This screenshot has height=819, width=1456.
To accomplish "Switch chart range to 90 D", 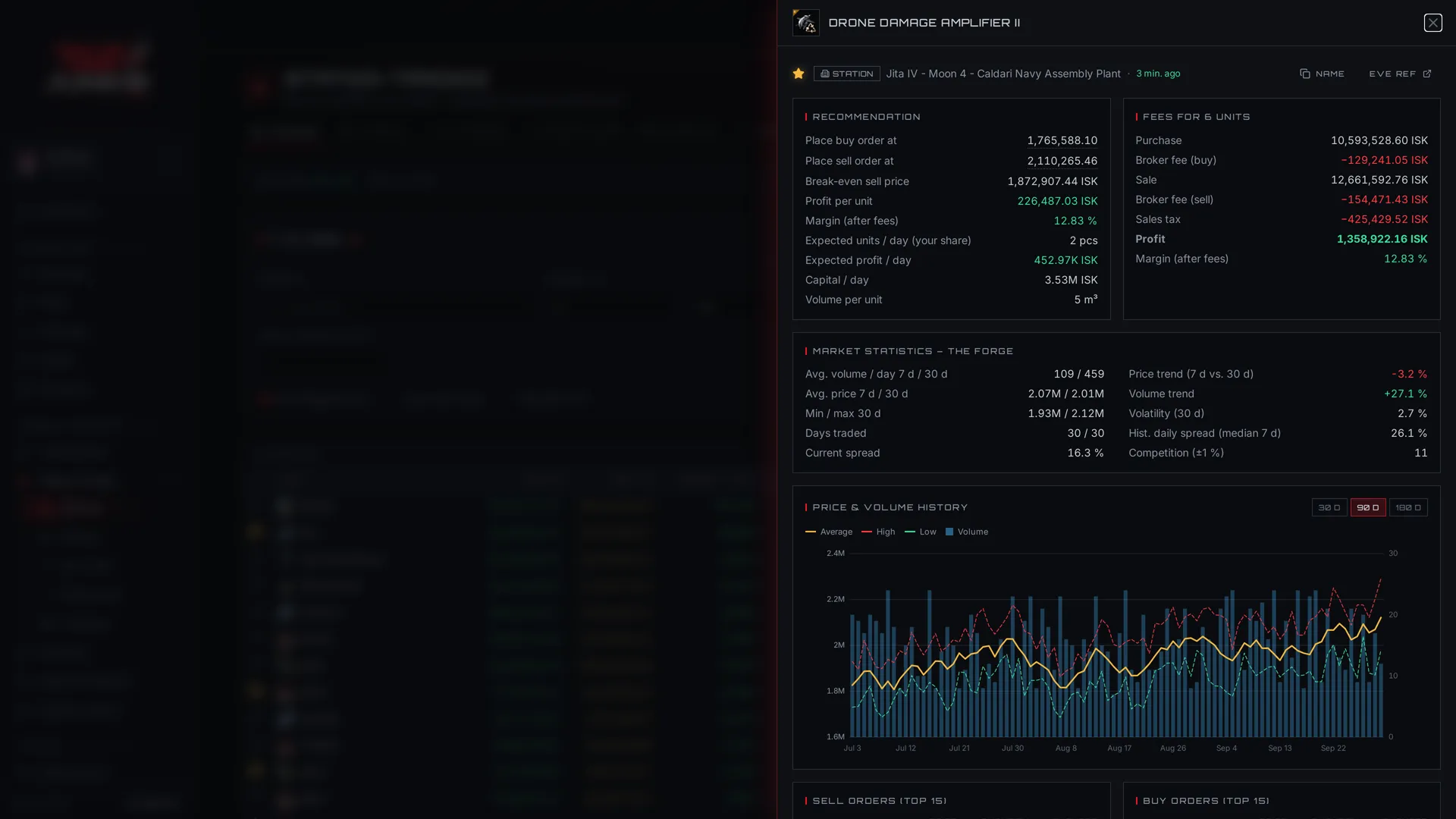I will click(x=1368, y=507).
